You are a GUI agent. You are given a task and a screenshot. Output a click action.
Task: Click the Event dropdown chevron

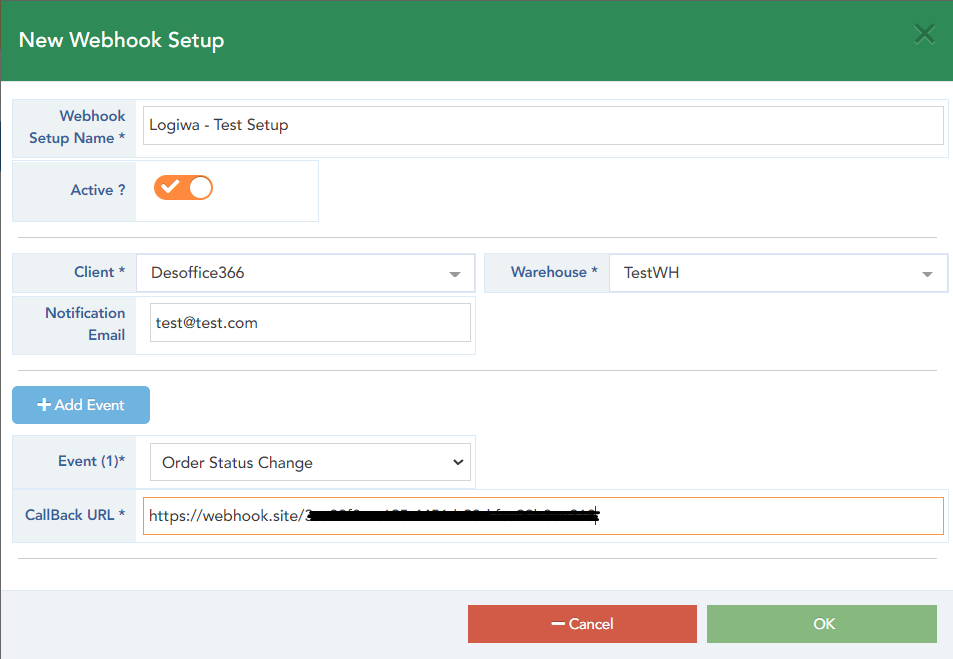tap(459, 462)
